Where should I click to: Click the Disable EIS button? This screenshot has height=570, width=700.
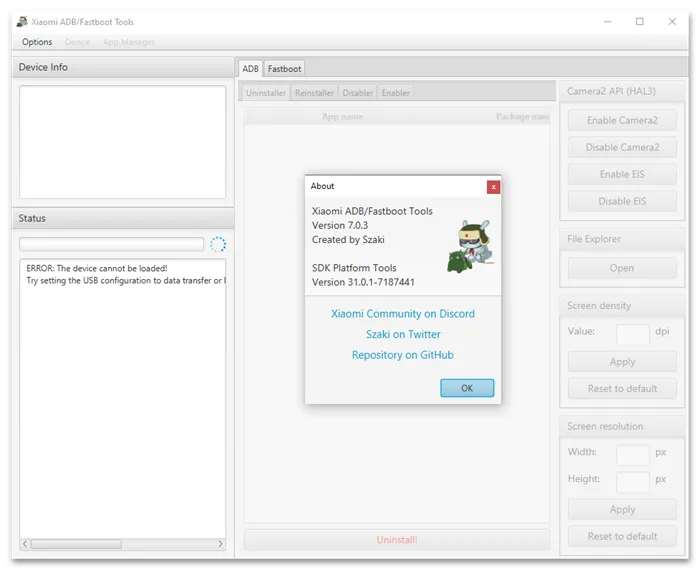coord(622,201)
